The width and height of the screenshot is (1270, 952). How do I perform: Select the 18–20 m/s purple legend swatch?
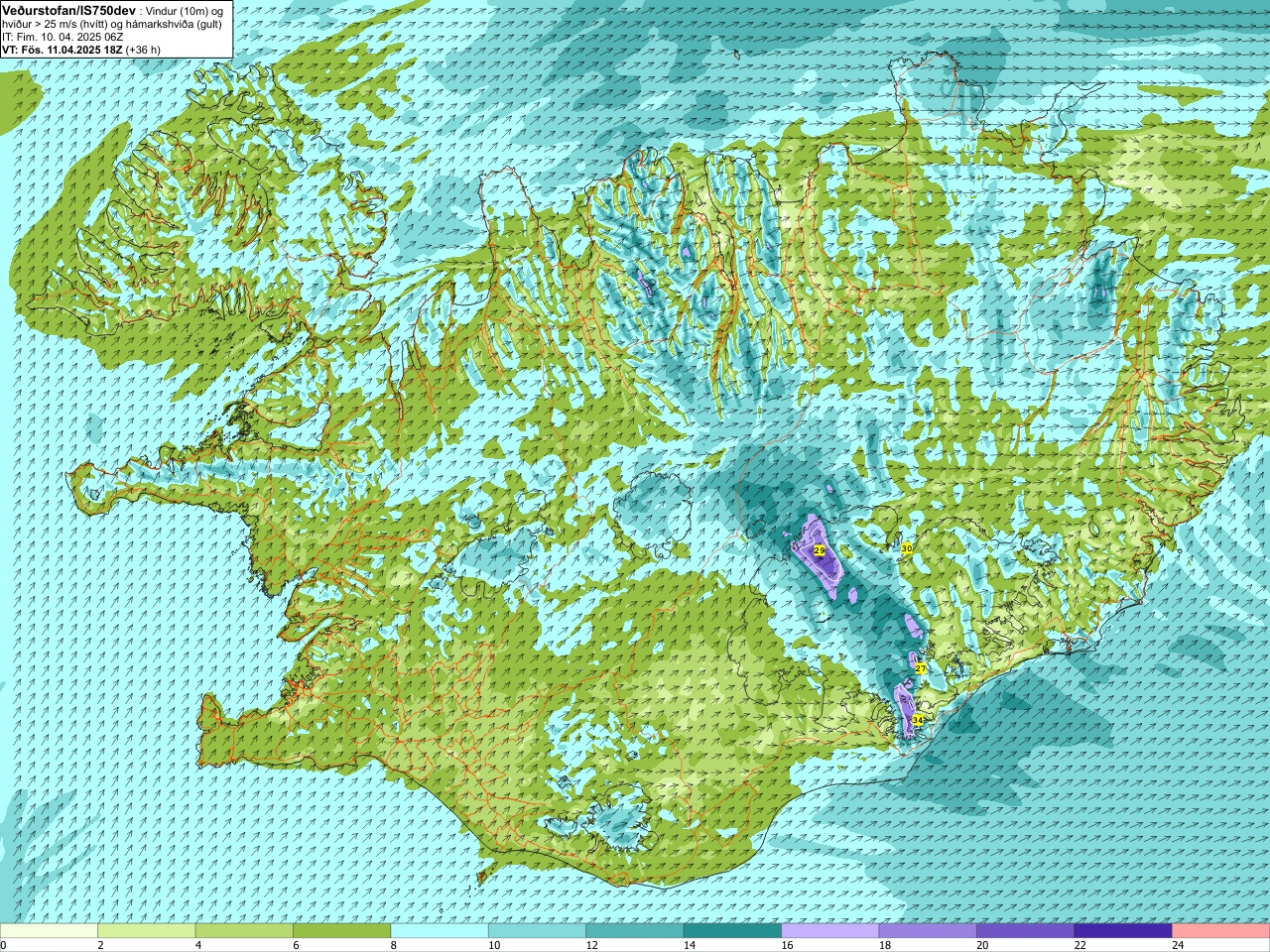(928, 931)
